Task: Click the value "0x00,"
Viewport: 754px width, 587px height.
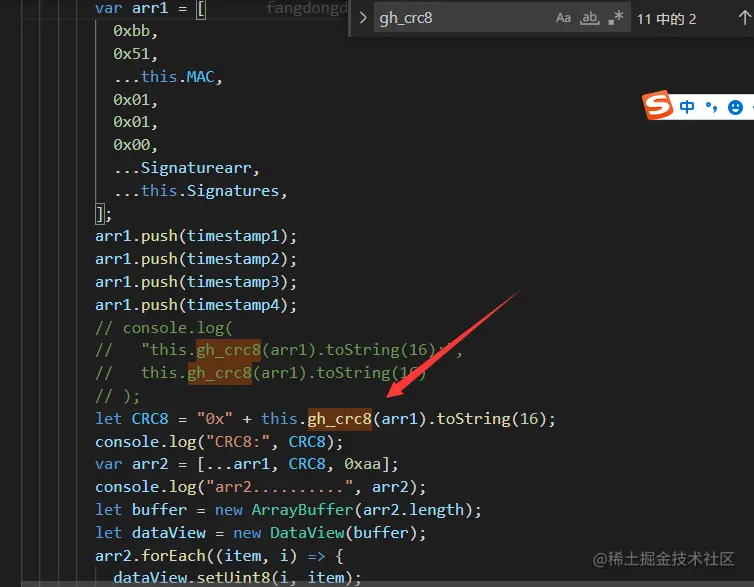Action: point(136,145)
